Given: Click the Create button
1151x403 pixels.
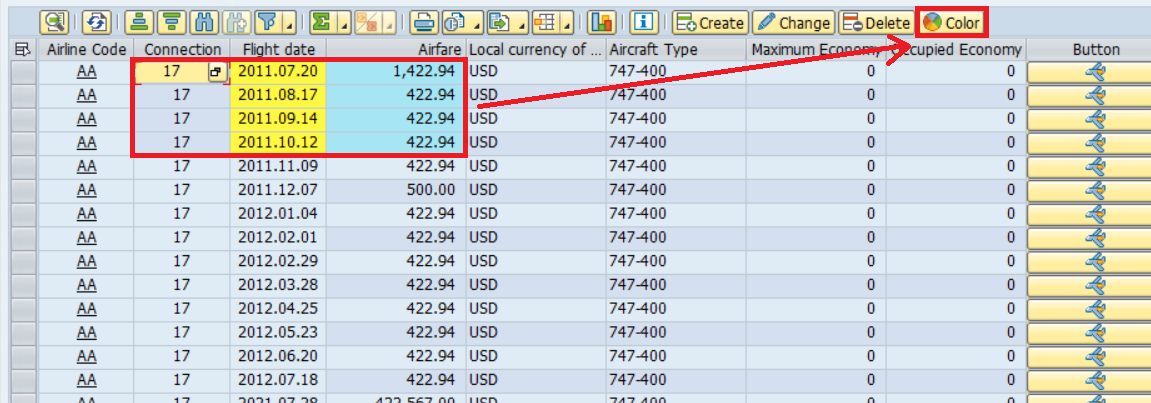Looking at the screenshot, I should pos(711,23).
